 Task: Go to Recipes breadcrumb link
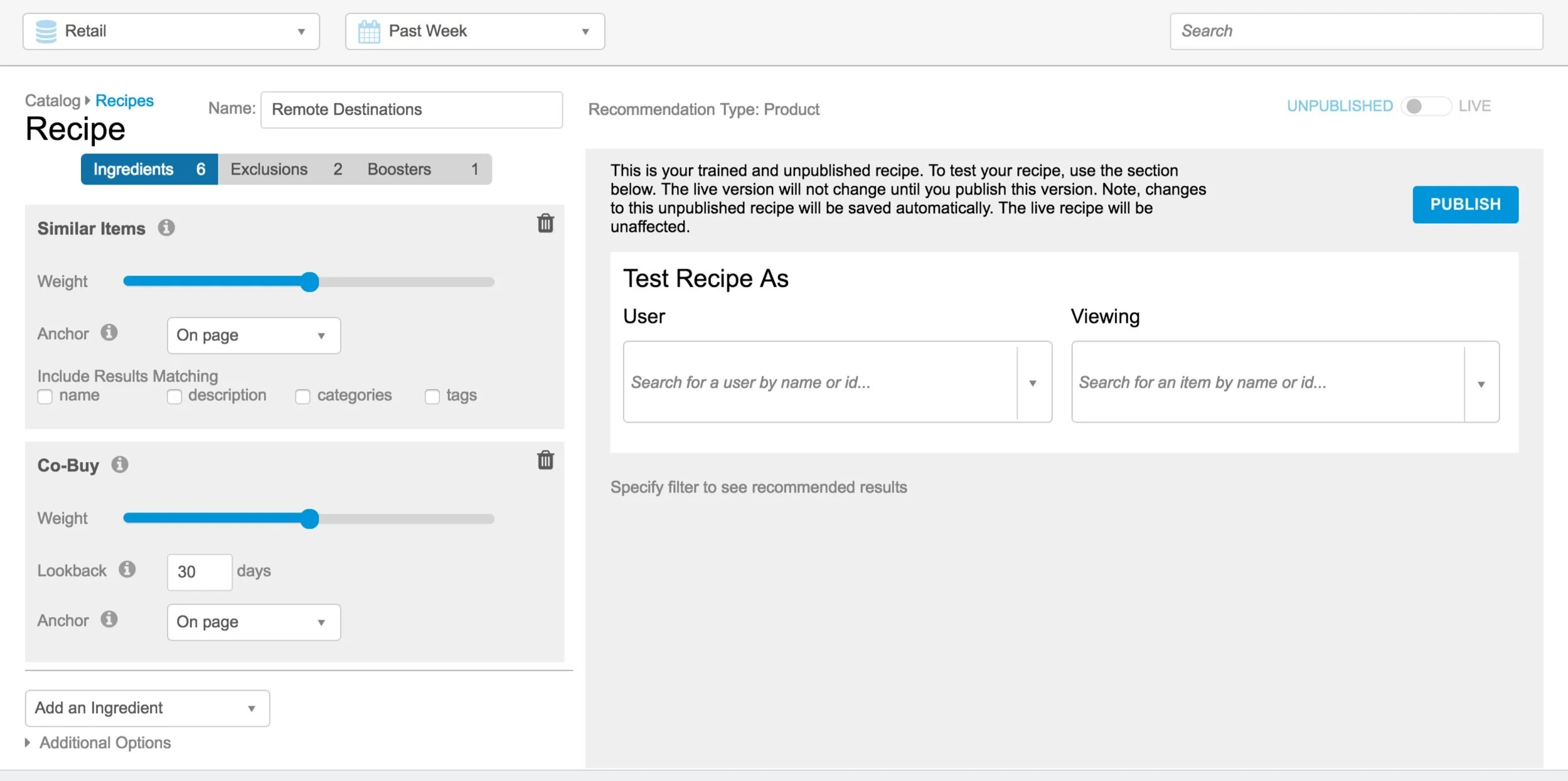[x=124, y=100]
